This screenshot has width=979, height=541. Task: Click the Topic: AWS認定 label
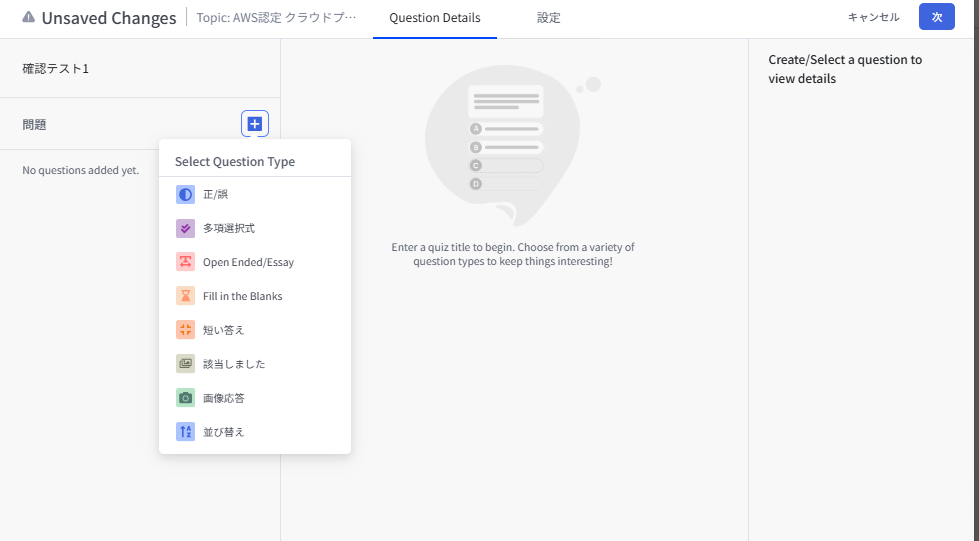coord(275,18)
